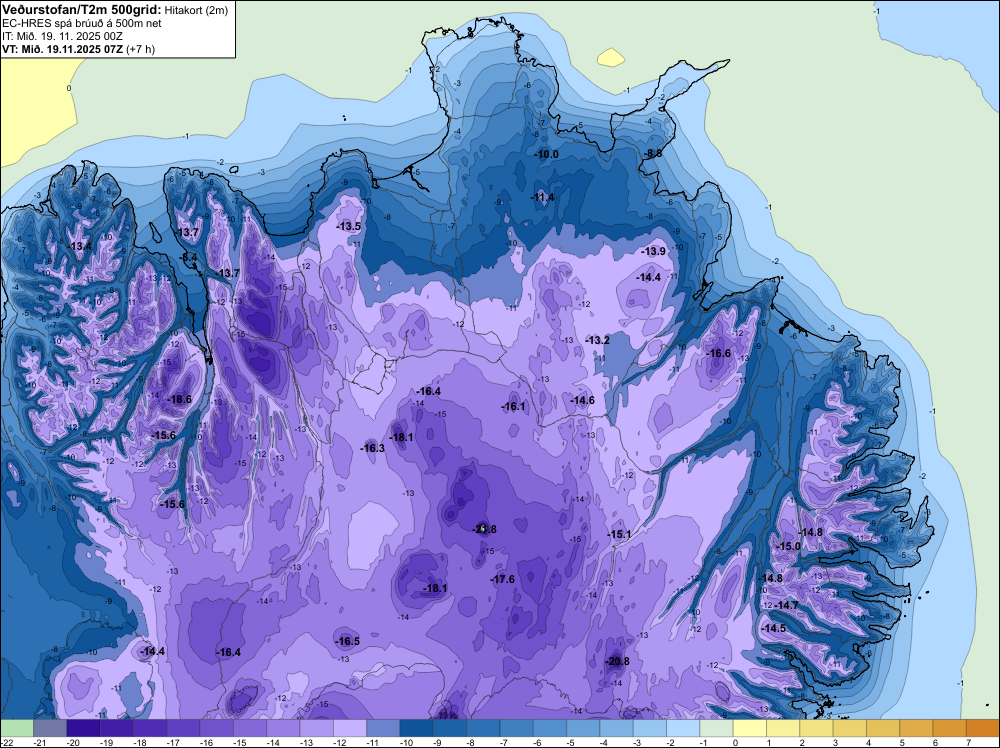Screen dimensions: 1000x748
Task: Select the -14.5 reading in the southeast
Action: 774,628
